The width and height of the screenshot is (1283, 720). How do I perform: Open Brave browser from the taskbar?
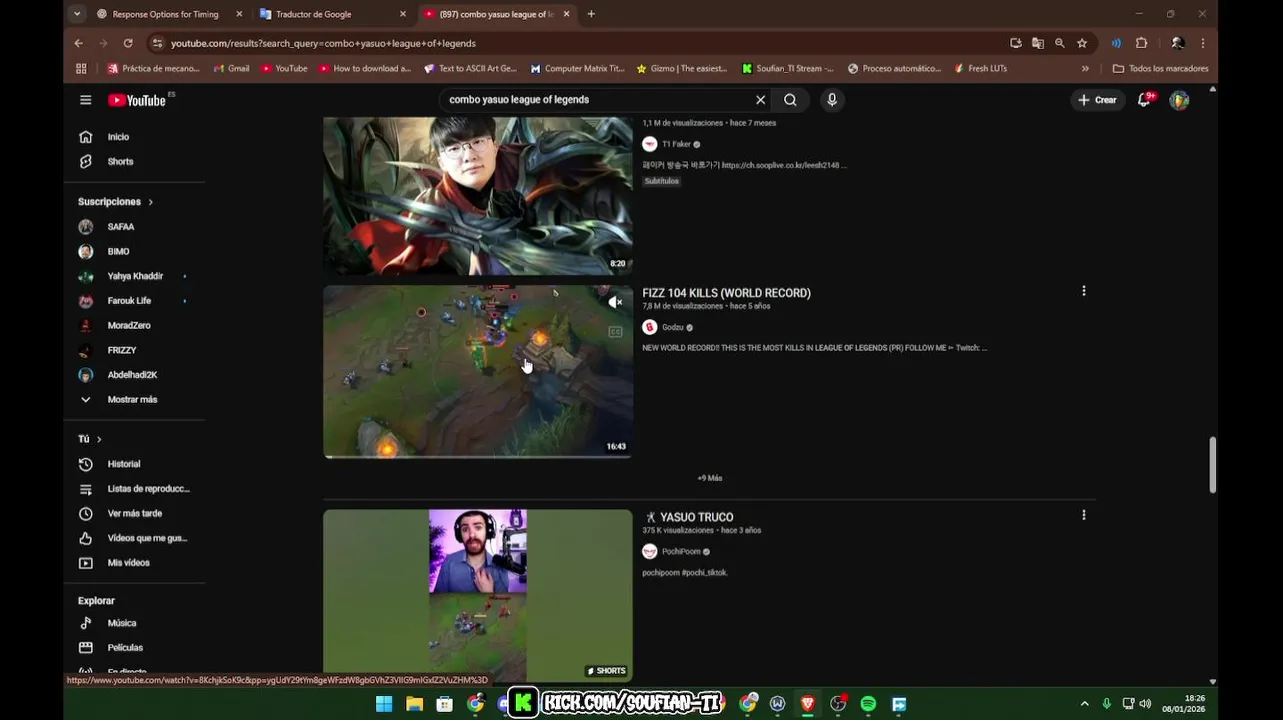click(x=807, y=704)
